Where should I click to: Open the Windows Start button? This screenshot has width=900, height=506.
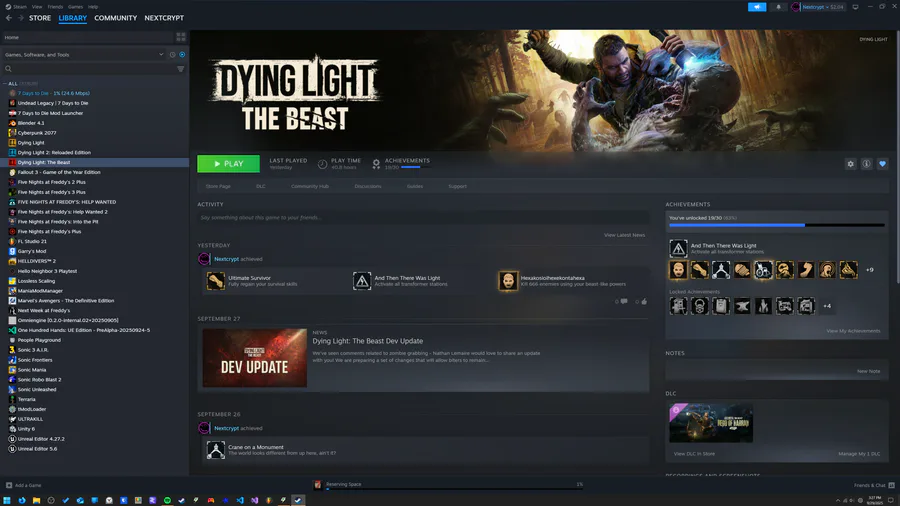coord(7,500)
